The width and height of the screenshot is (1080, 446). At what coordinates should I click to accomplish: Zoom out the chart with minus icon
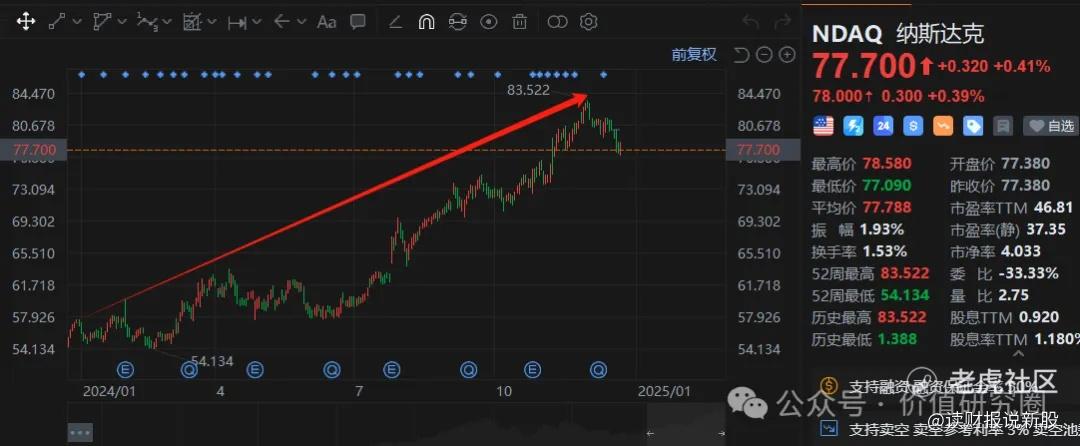764,55
